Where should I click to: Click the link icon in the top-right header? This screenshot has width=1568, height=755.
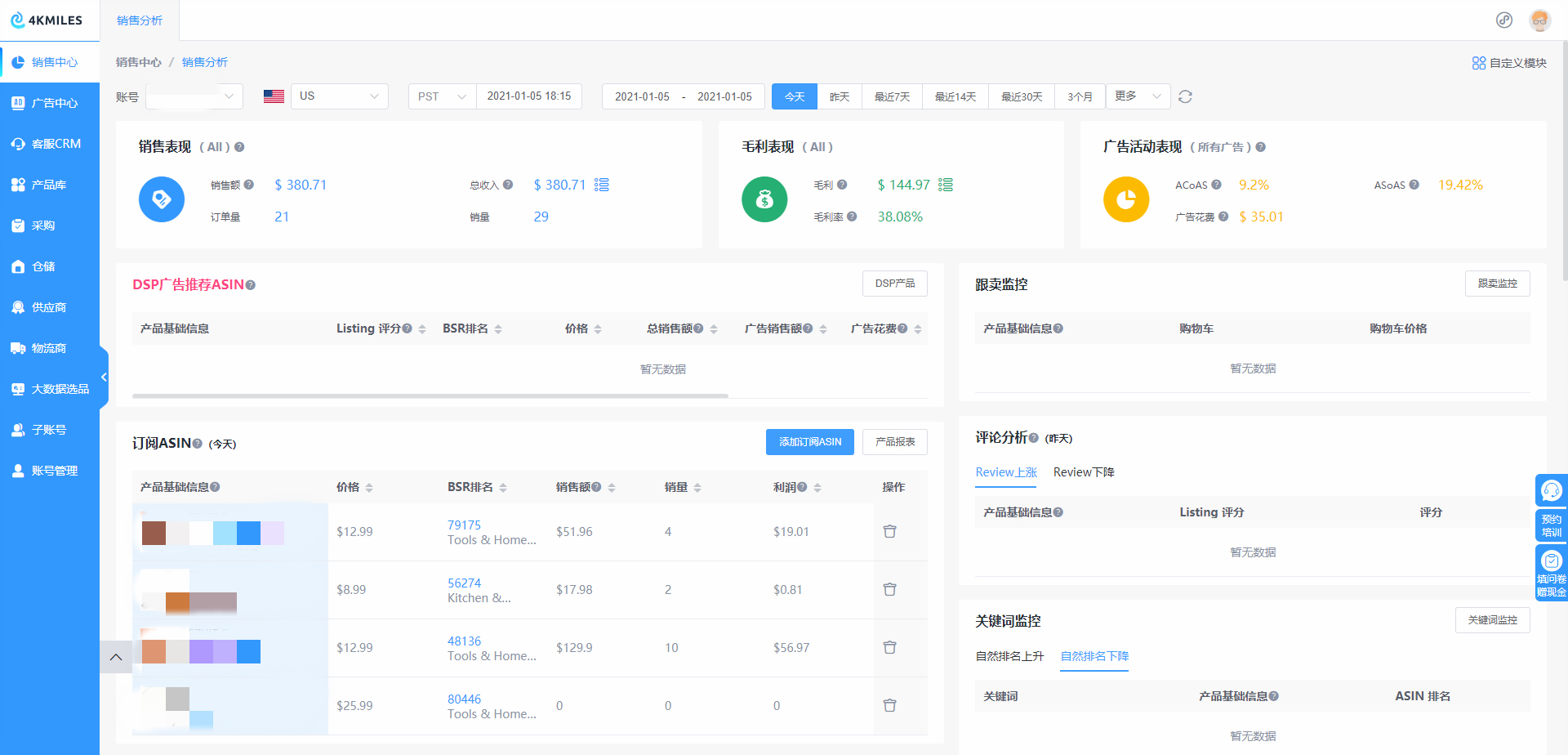1504,20
